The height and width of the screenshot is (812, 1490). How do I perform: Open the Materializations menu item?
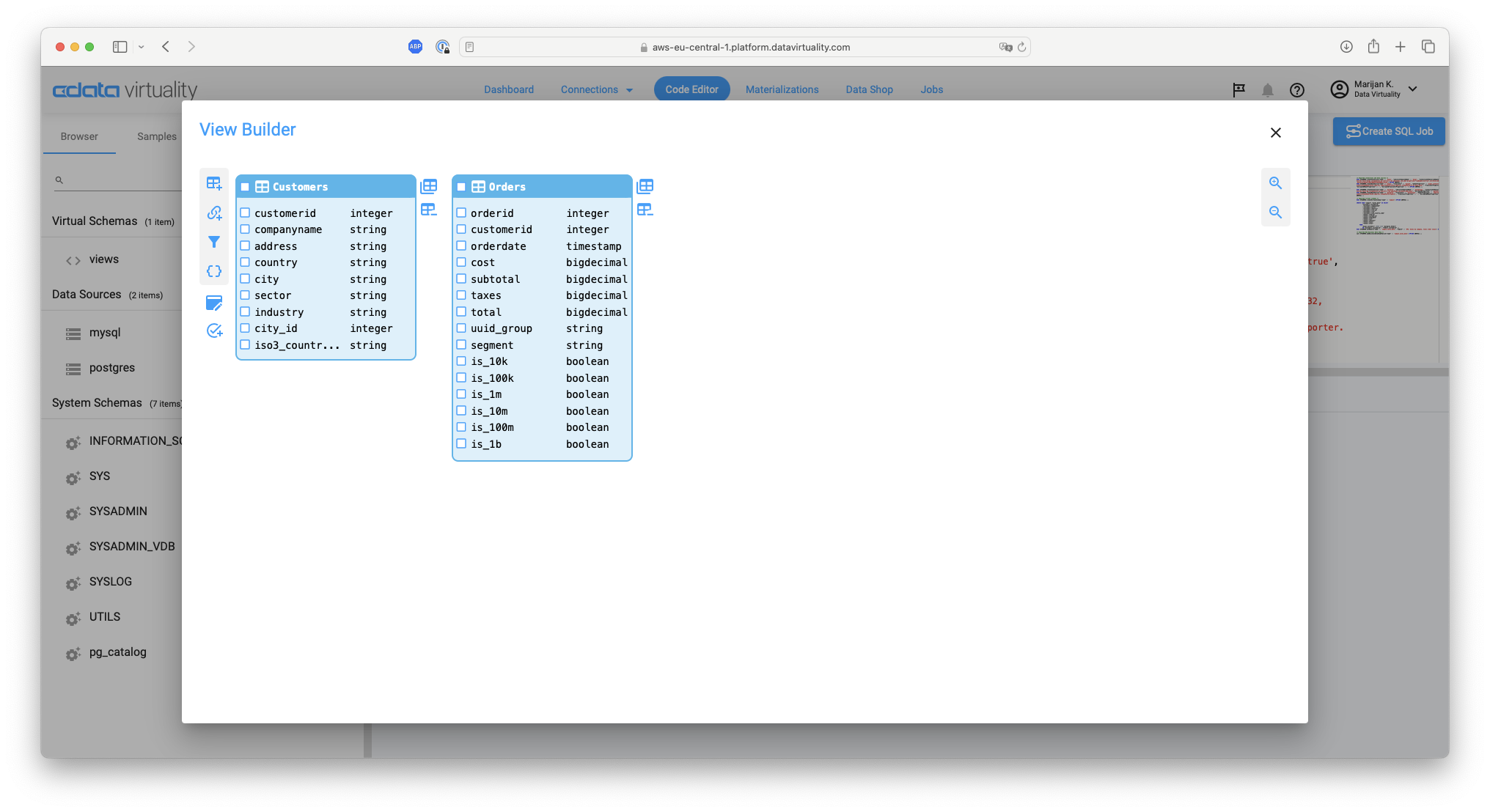[x=782, y=89]
